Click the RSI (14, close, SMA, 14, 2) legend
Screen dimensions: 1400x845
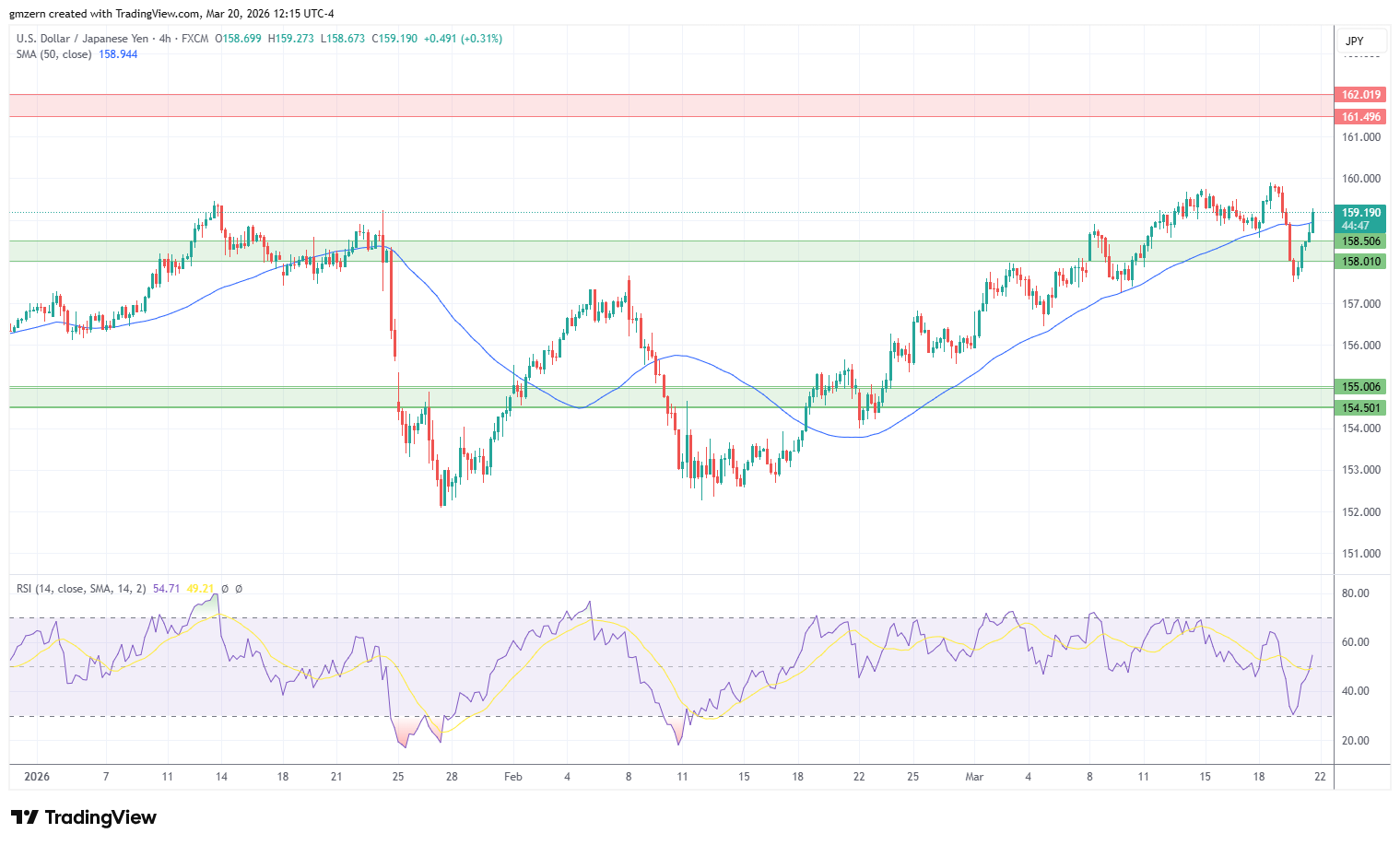click(81, 589)
